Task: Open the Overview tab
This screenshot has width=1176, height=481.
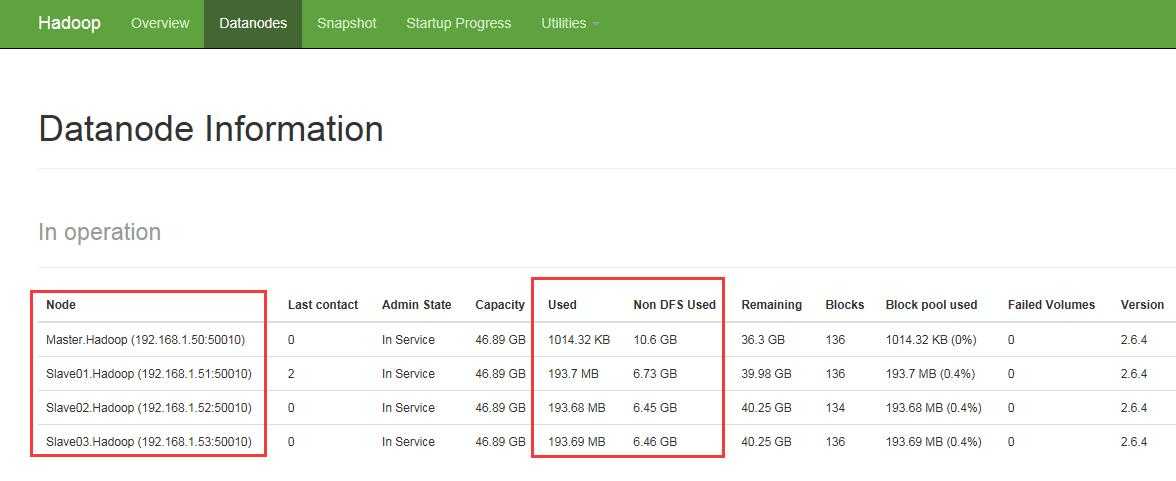Action: pyautogui.click(x=160, y=23)
